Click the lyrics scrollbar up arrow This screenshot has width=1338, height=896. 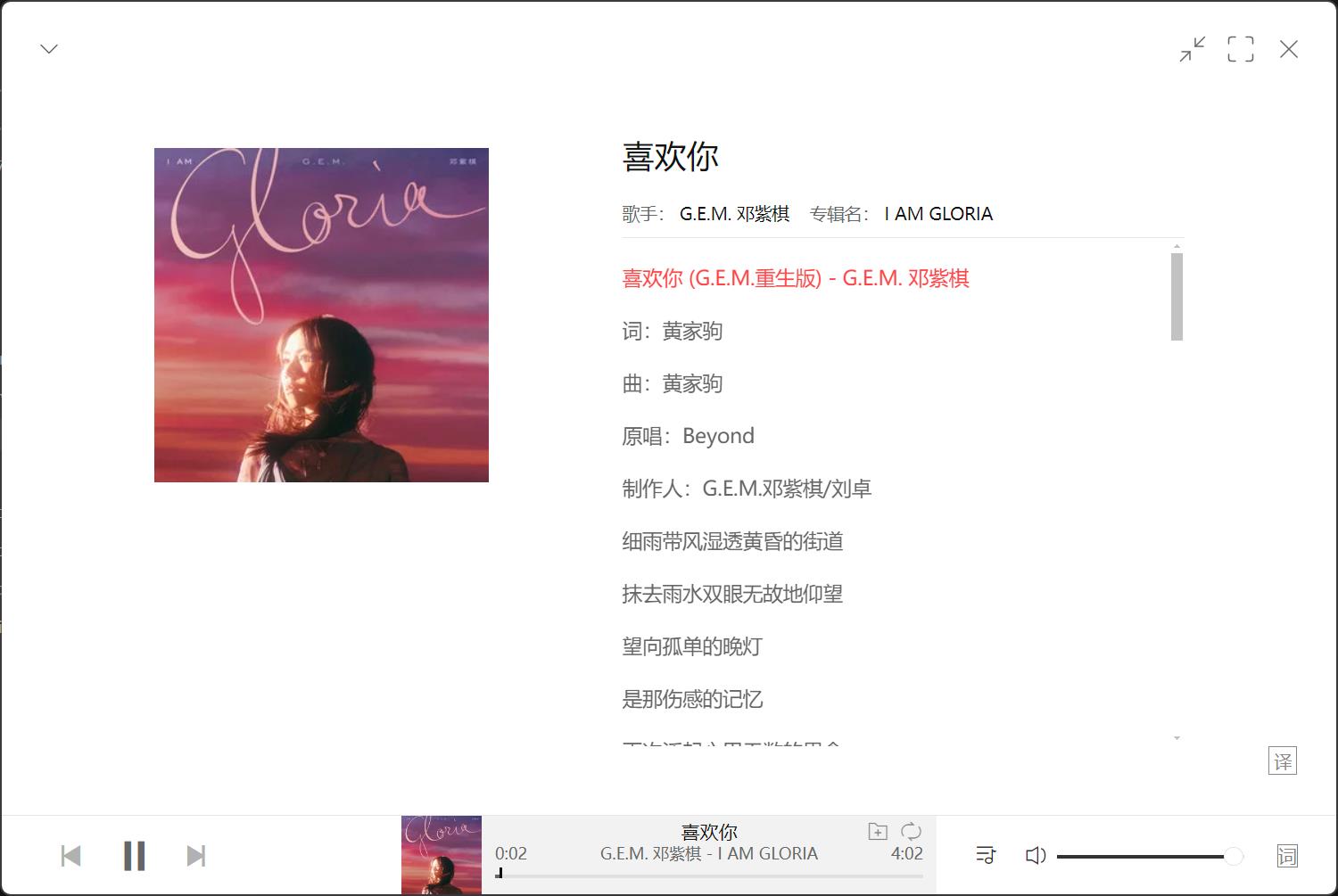1177,246
